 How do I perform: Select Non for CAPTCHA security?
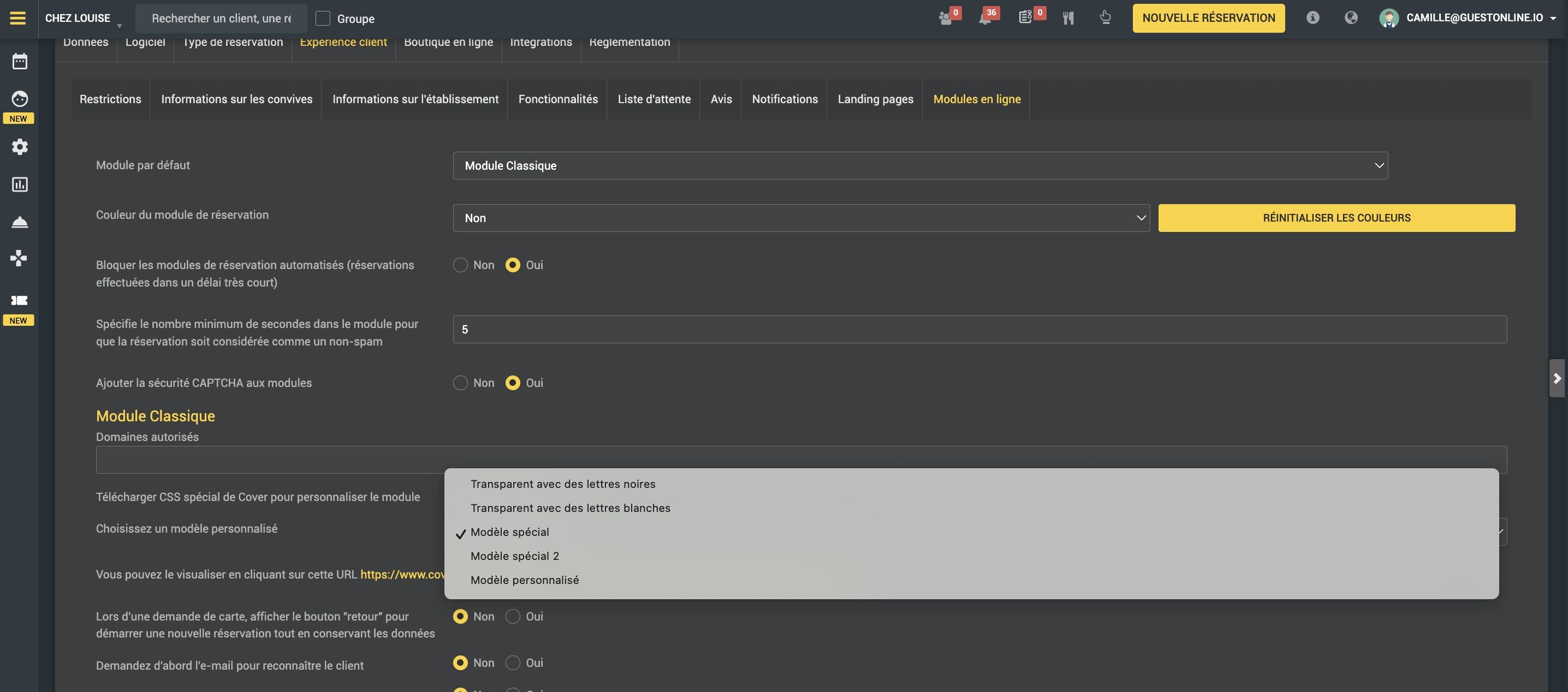[460, 383]
